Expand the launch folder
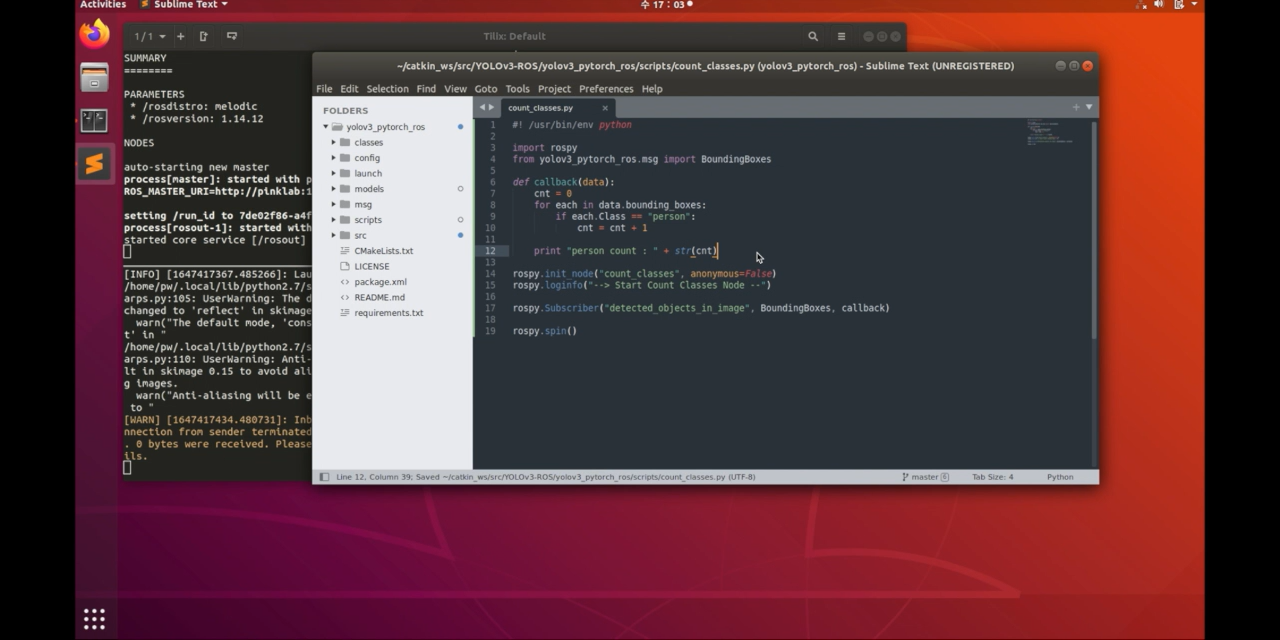 point(334,174)
